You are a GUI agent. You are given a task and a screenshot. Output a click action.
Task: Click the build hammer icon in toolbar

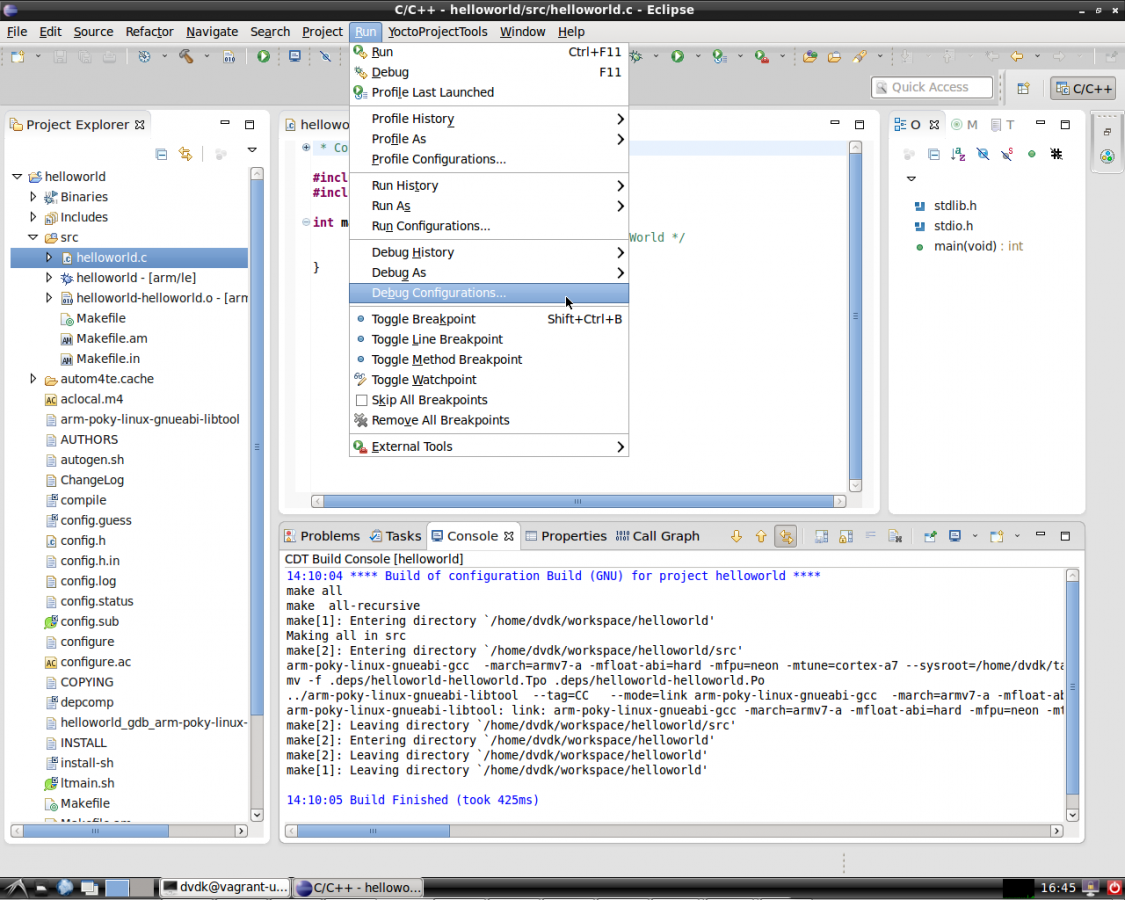coord(186,57)
